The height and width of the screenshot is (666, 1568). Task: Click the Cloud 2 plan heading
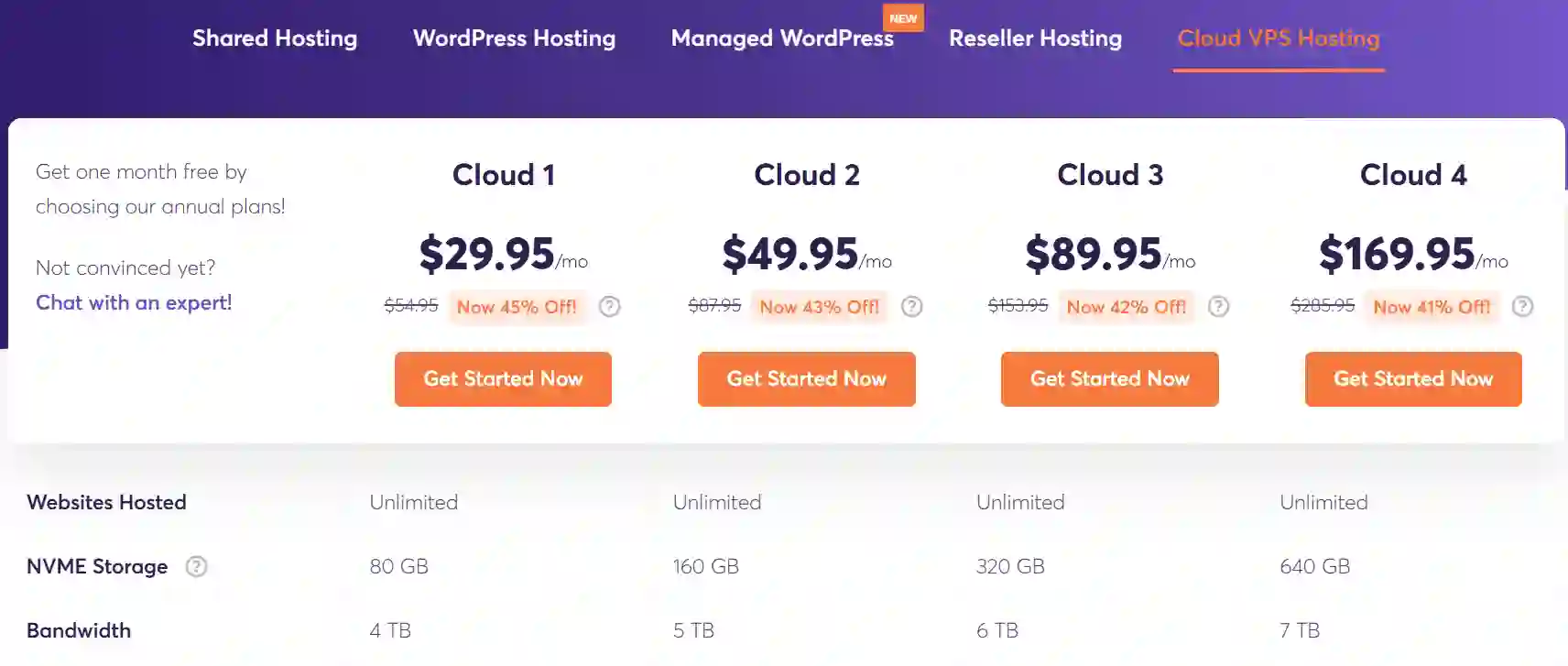click(807, 175)
